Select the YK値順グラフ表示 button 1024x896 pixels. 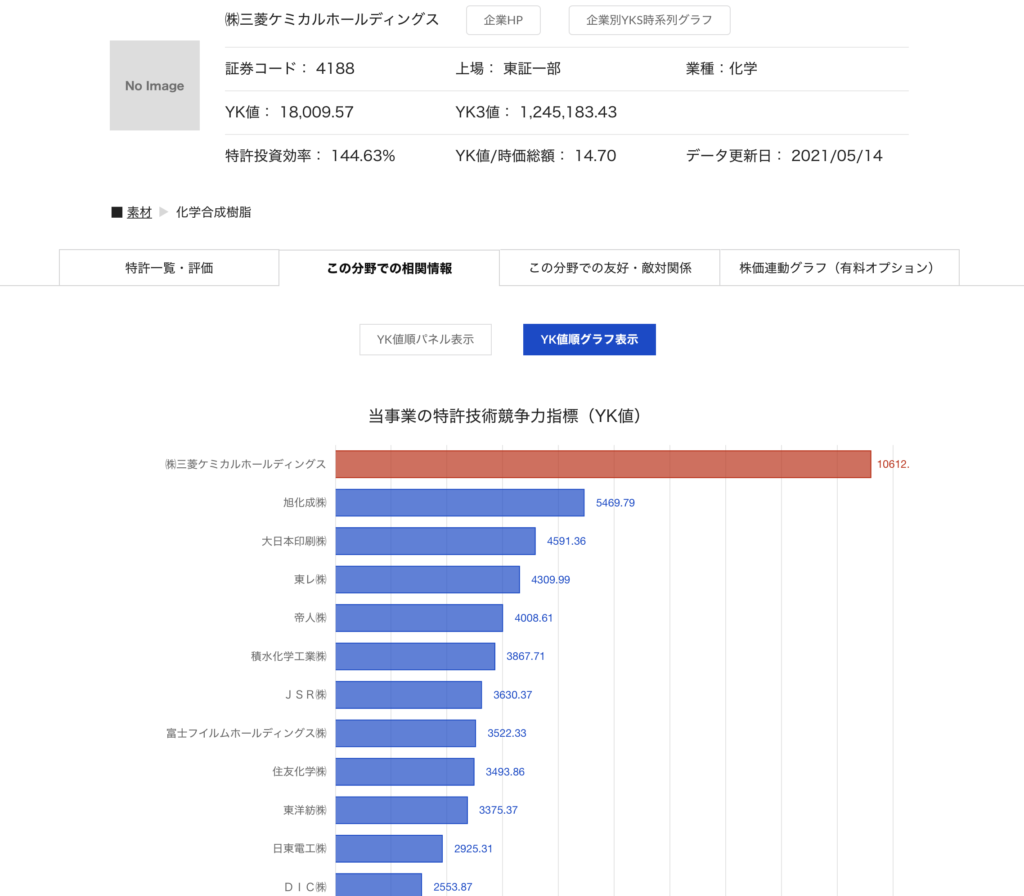[589, 340]
